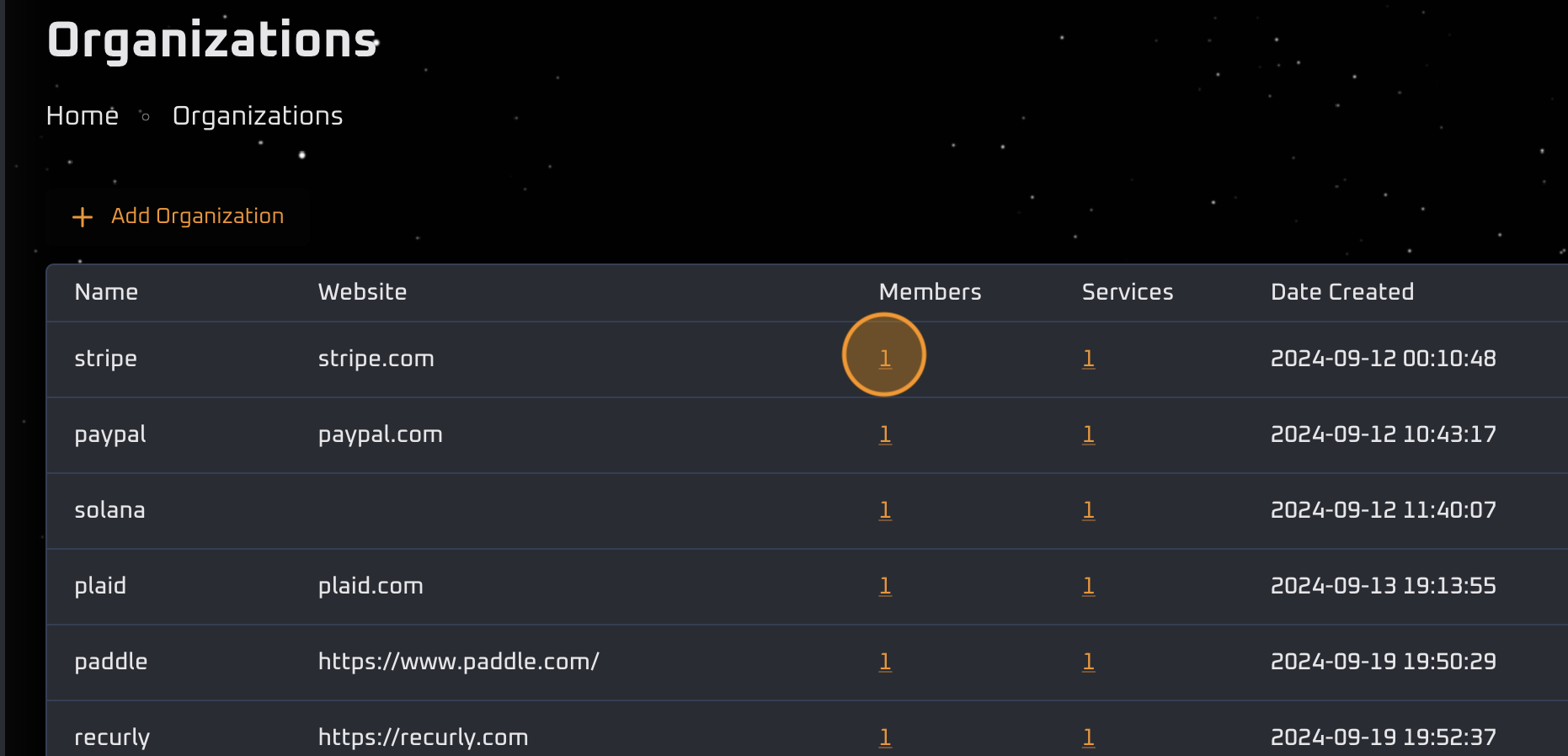This screenshot has height=756, width=1568.
Task: Open the paypal Members count link
Action: pyautogui.click(x=885, y=434)
